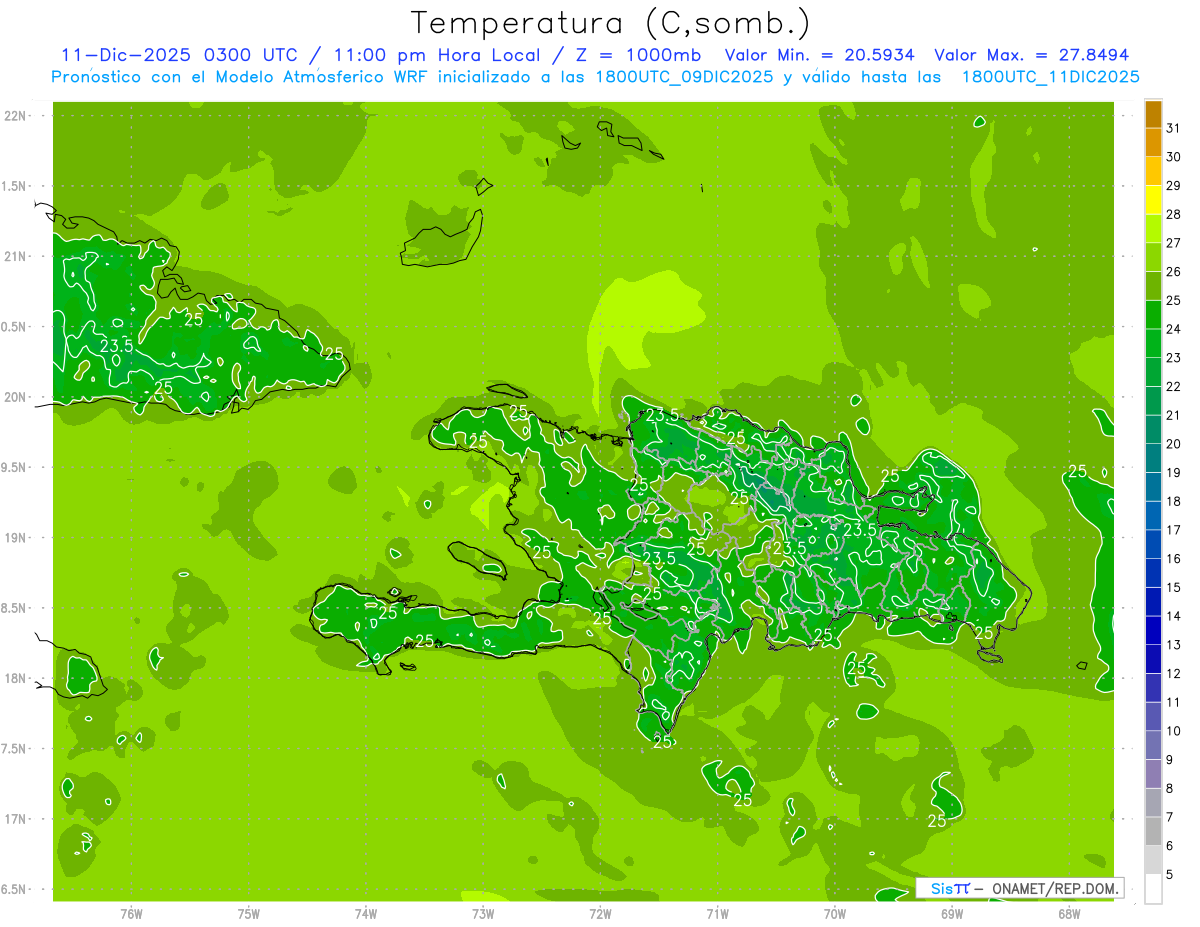1200x927 pixels.
Task: Click the 10 label on the color scale
Action: 1174,731
